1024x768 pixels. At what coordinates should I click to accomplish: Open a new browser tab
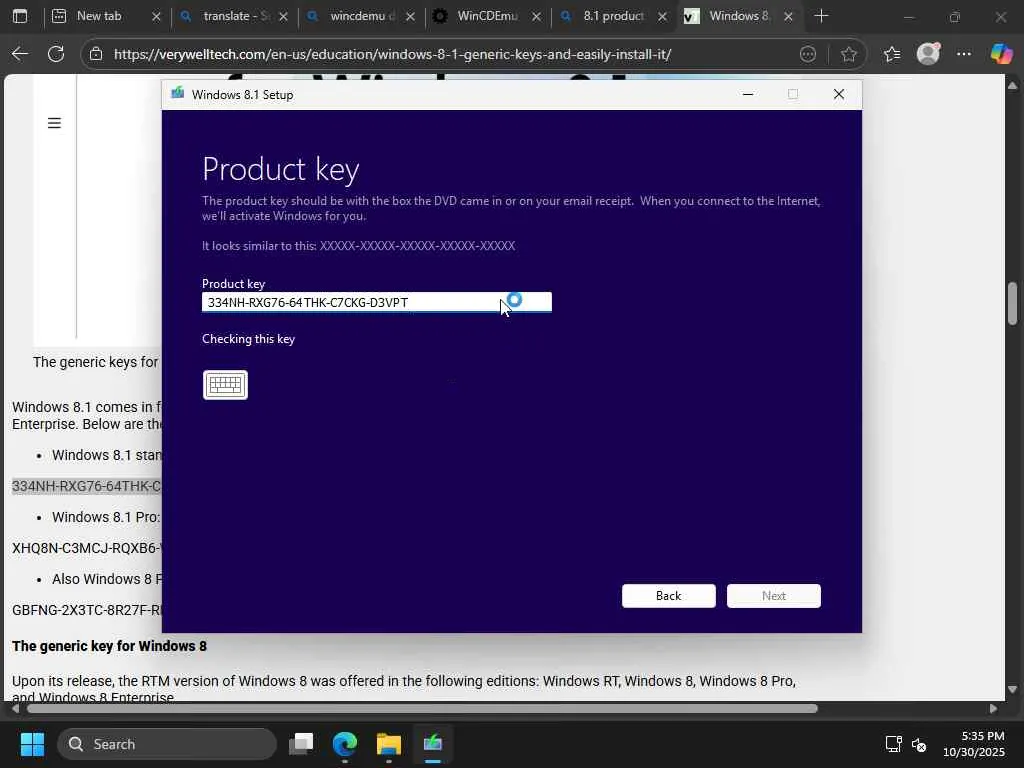pos(821,16)
